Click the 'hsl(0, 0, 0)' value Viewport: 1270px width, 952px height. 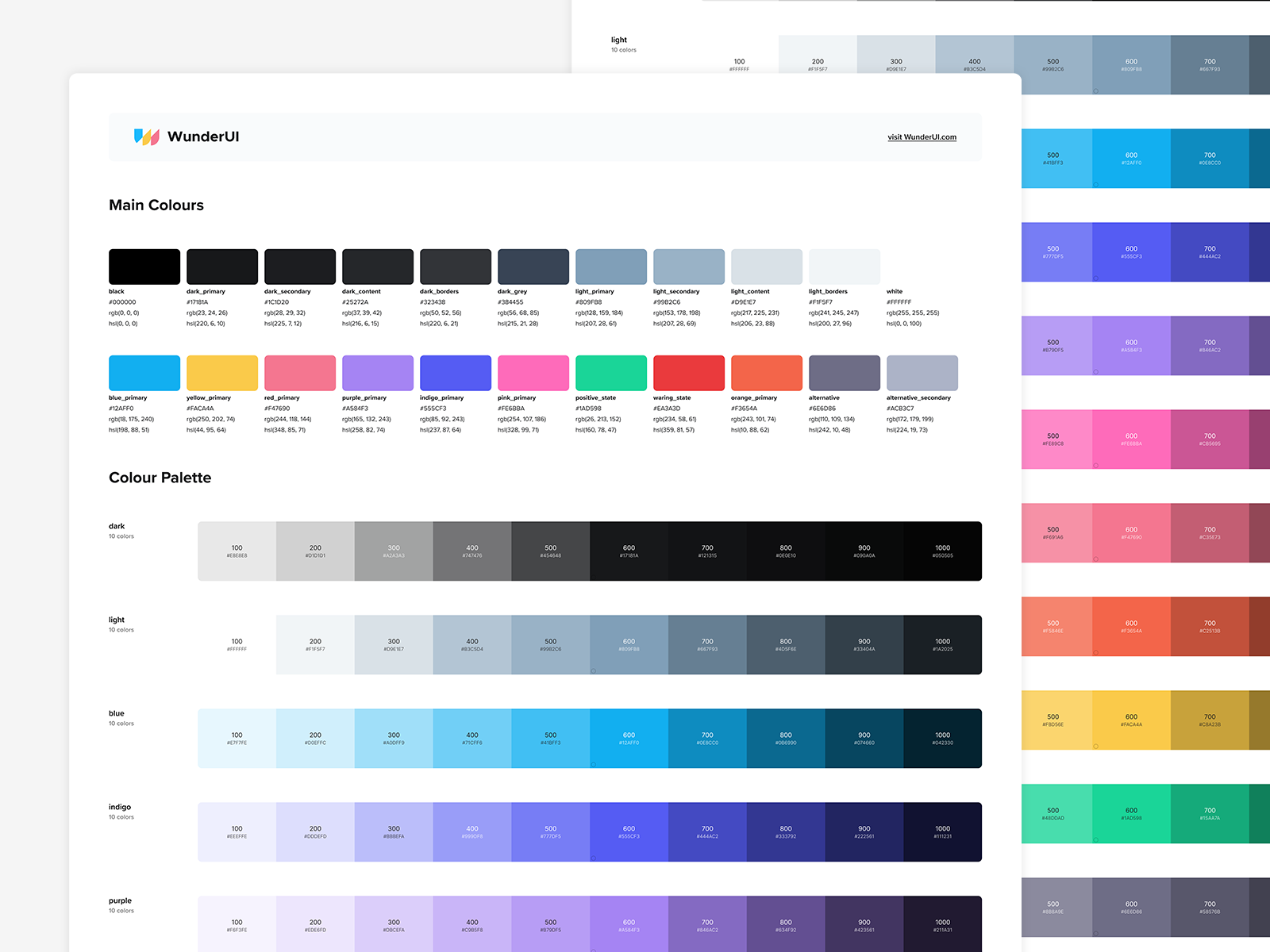tap(123, 324)
